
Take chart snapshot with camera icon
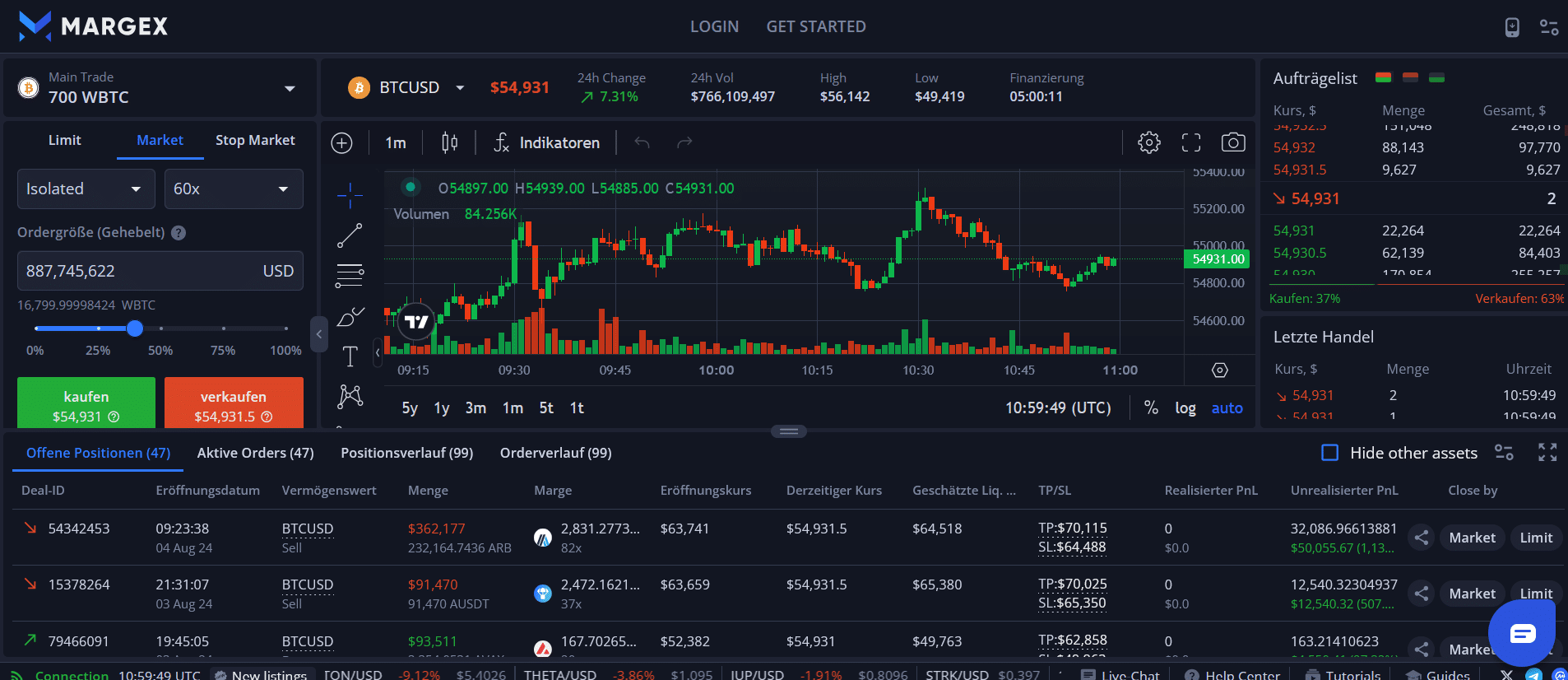pyautogui.click(x=1233, y=142)
